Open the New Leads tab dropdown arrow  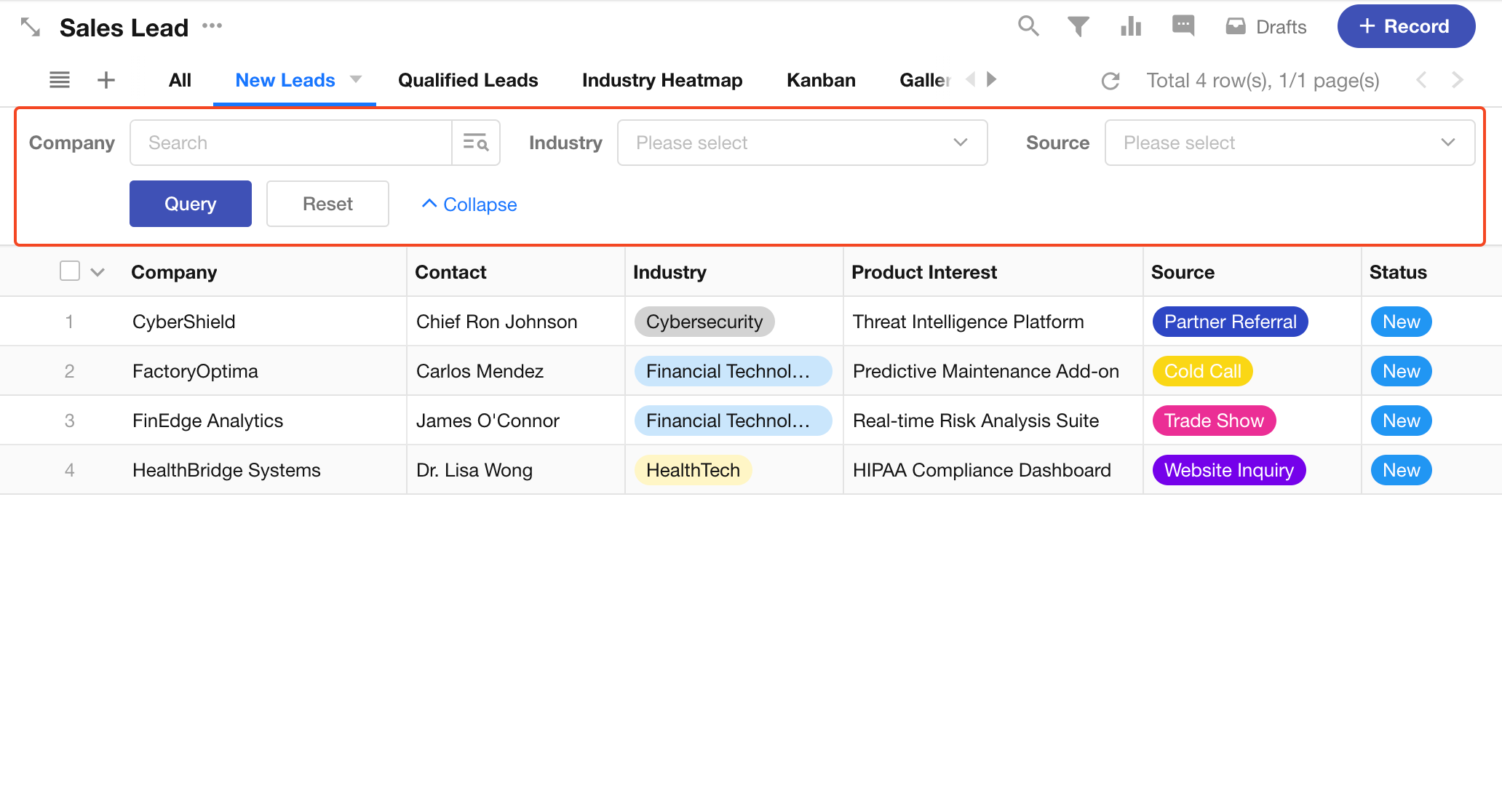[356, 79]
